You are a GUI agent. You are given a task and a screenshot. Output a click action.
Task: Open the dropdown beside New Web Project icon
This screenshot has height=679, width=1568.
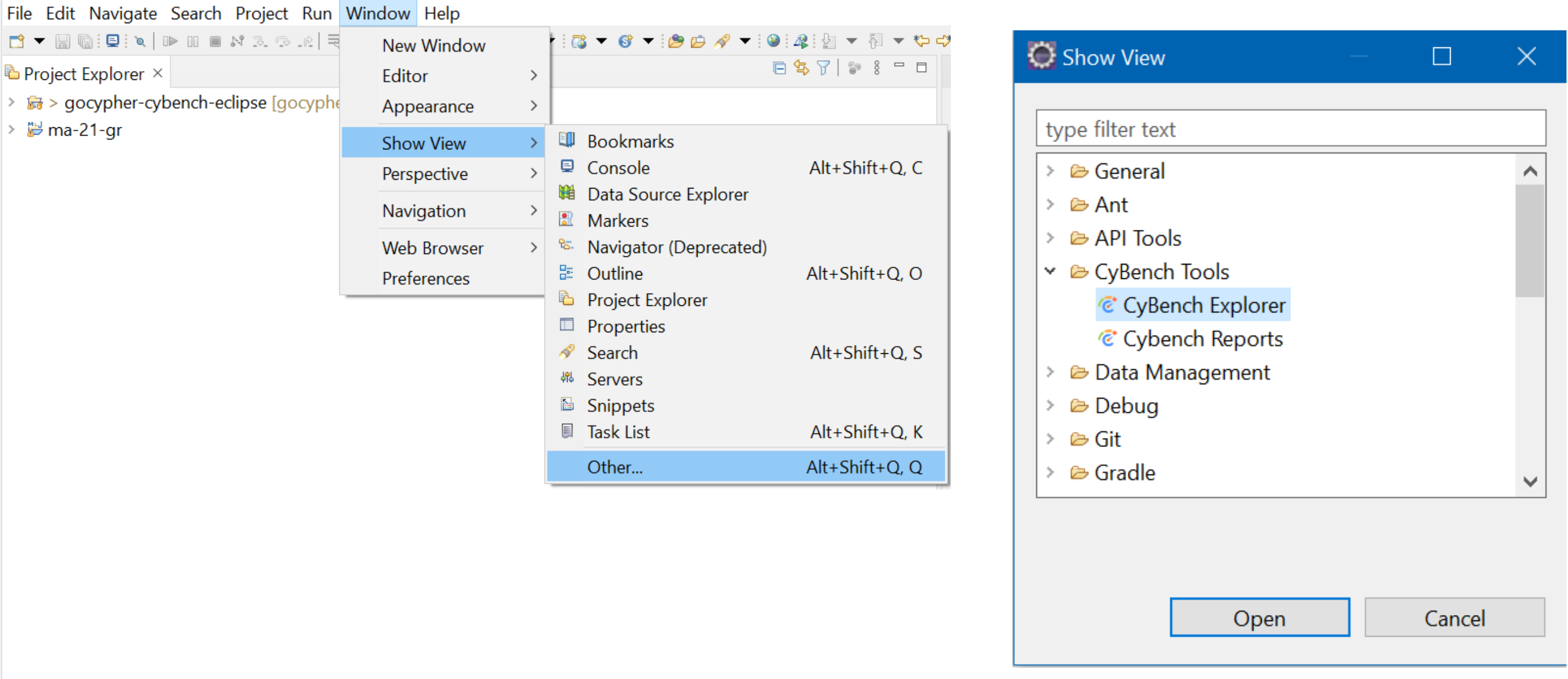602,41
